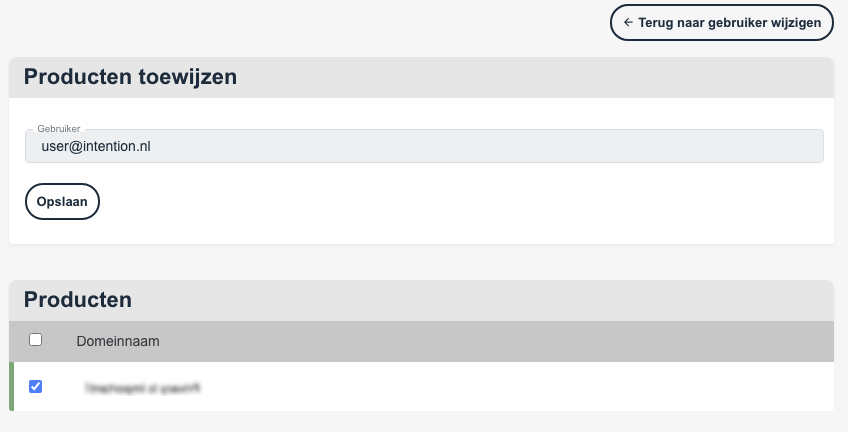Click the right end of the Gebruiker input
The height and width of the screenshot is (432, 848).
(x=800, y=146)
